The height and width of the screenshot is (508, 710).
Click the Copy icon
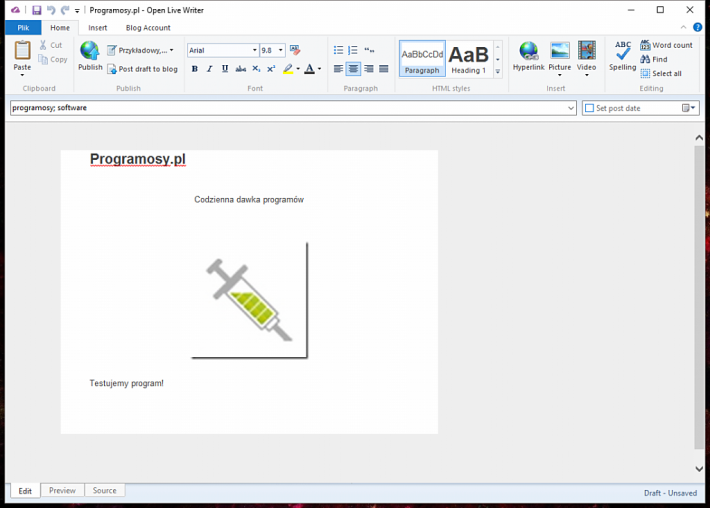coord(43,59)
